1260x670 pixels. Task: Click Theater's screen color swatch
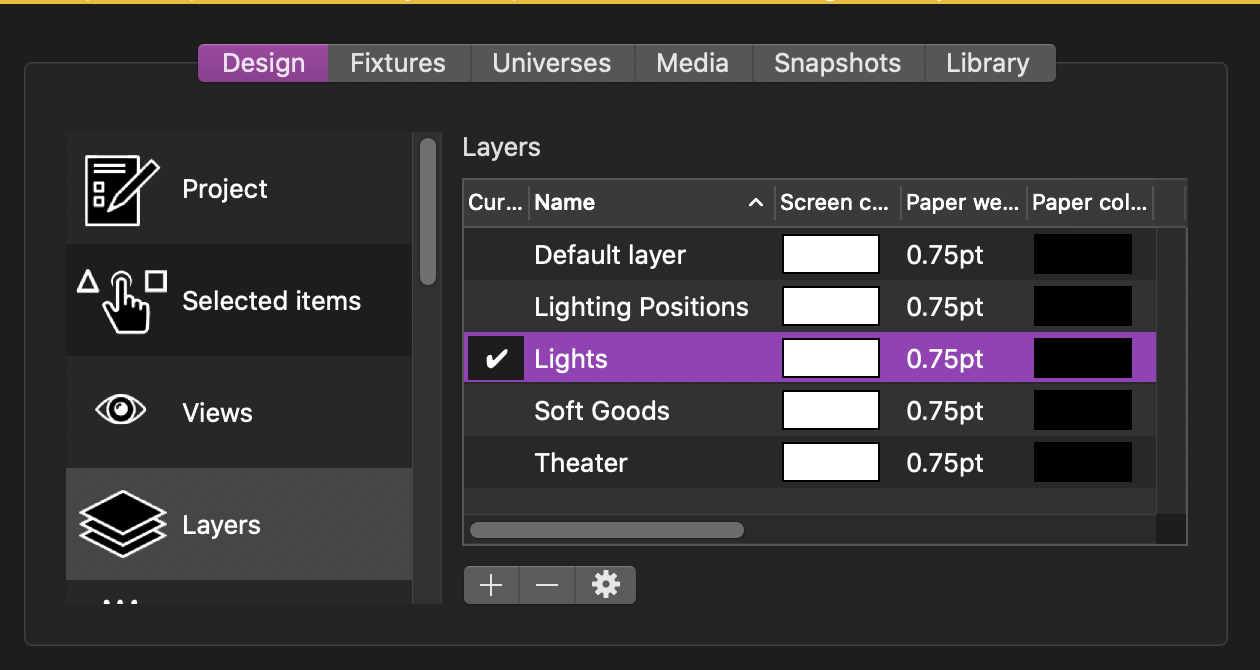(x=830, y=462)
